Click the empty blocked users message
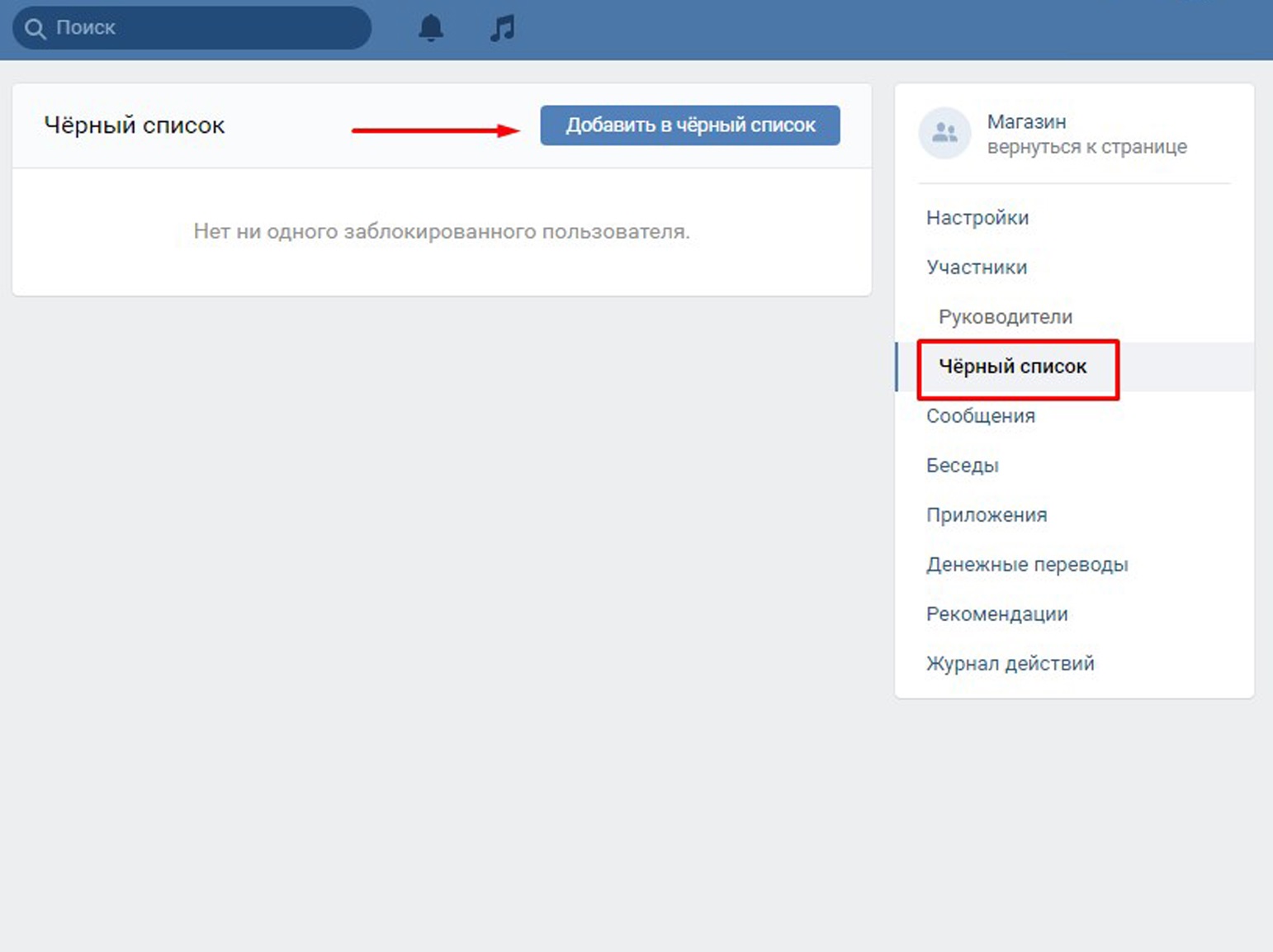Image resolution: width=1273 pixels, height=952 pixels. pos(441,232)
